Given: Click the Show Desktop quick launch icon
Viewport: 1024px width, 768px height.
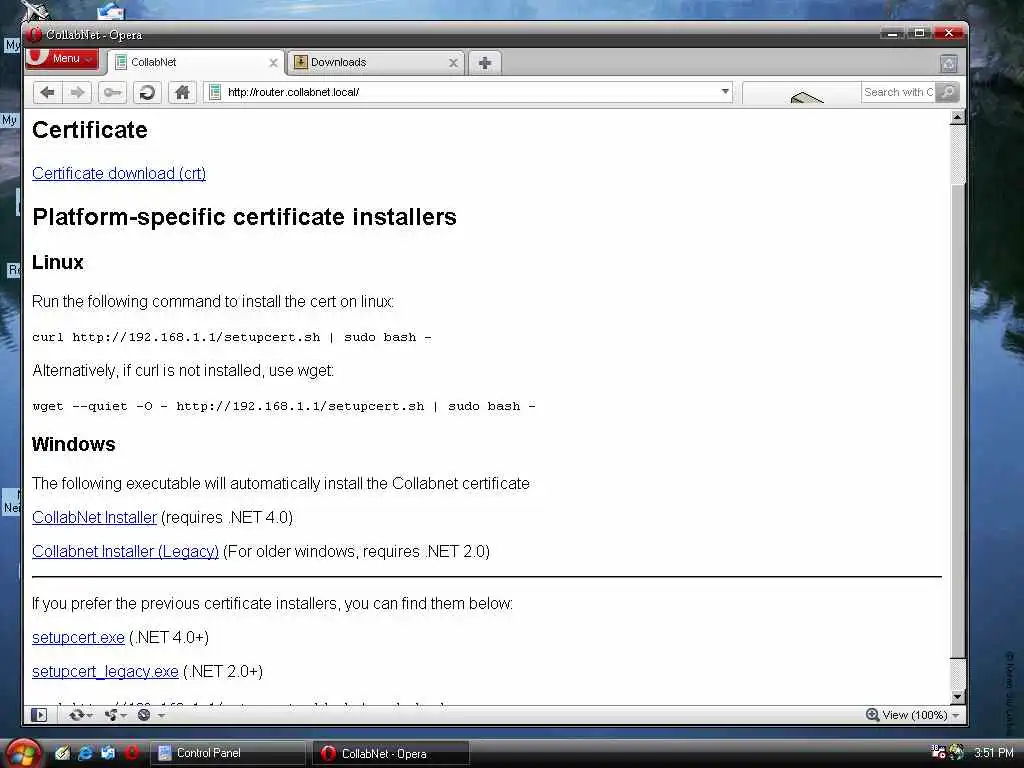Looking at the screenshot, I should coord(108,753).
